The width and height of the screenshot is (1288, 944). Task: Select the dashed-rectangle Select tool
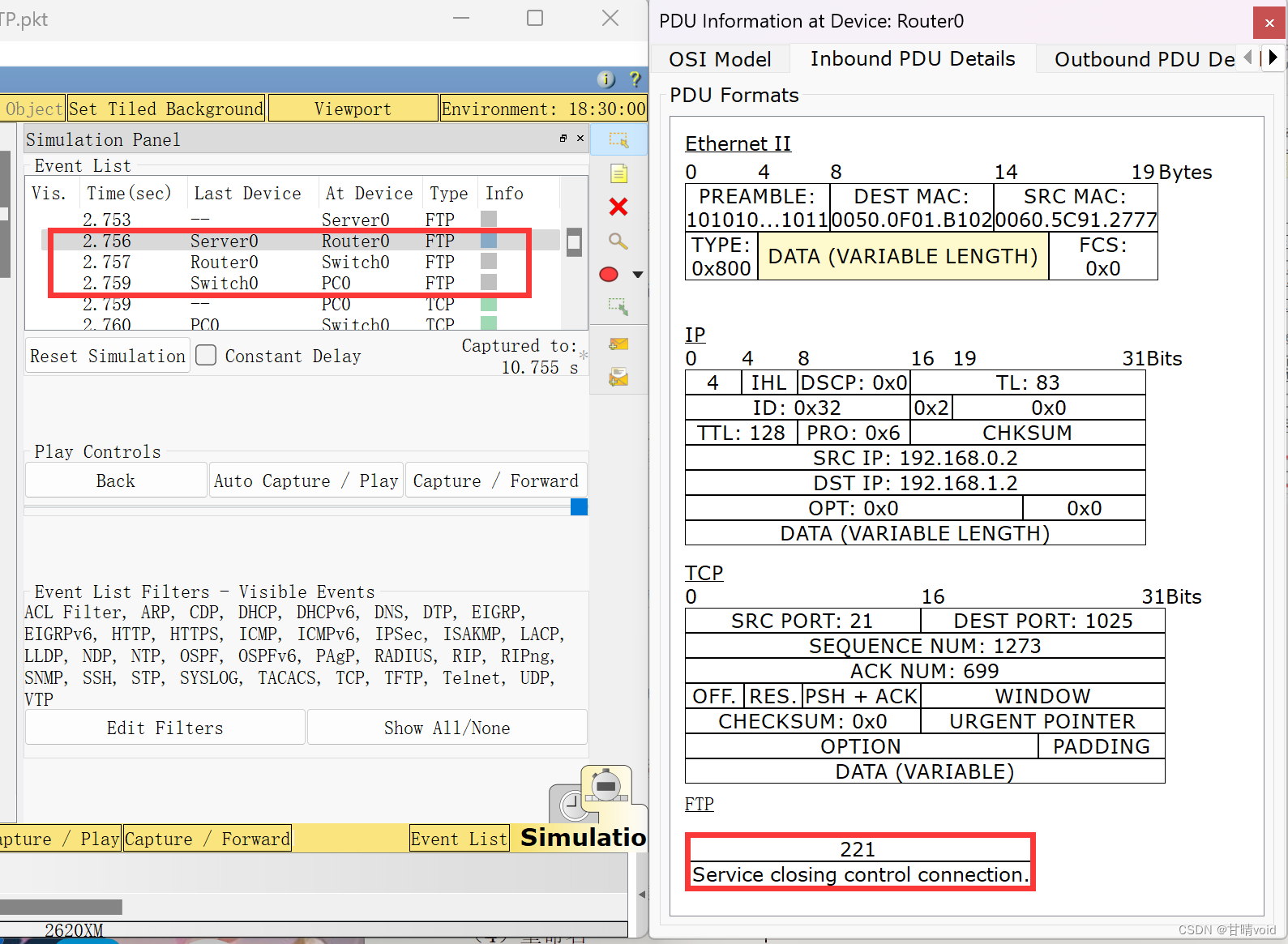coord(618,140)
